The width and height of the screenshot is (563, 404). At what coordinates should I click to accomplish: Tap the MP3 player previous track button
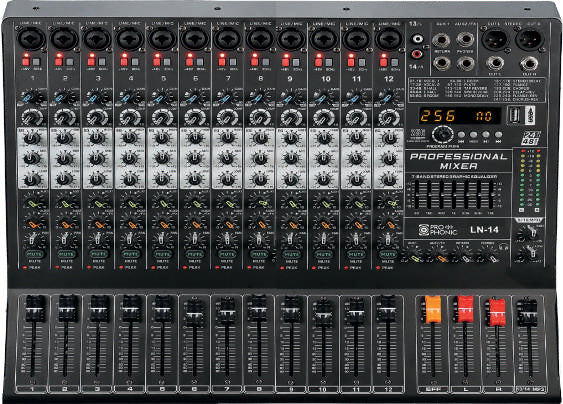[x=461, y=135]
